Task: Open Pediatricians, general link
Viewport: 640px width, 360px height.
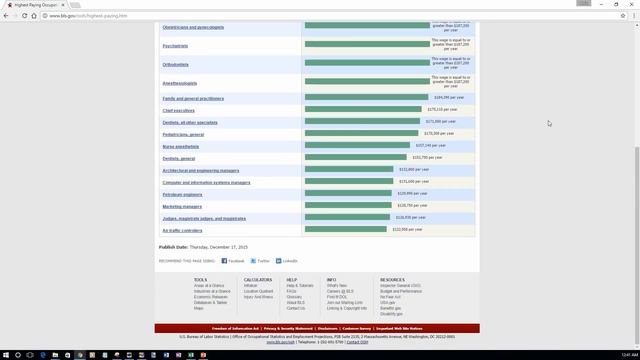Action: click(183, 135)
